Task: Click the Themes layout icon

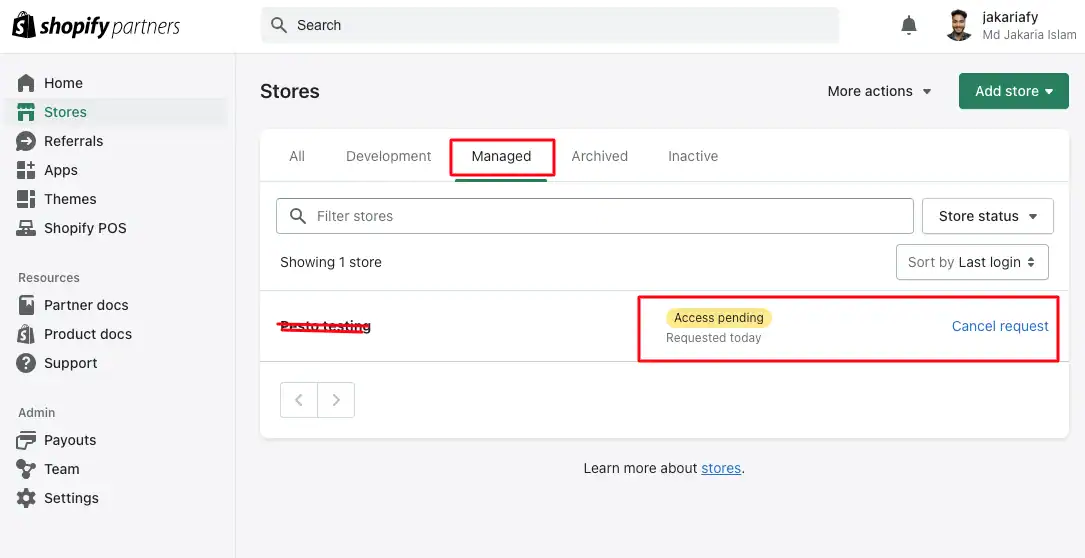Action: click(x=26, y=199)
